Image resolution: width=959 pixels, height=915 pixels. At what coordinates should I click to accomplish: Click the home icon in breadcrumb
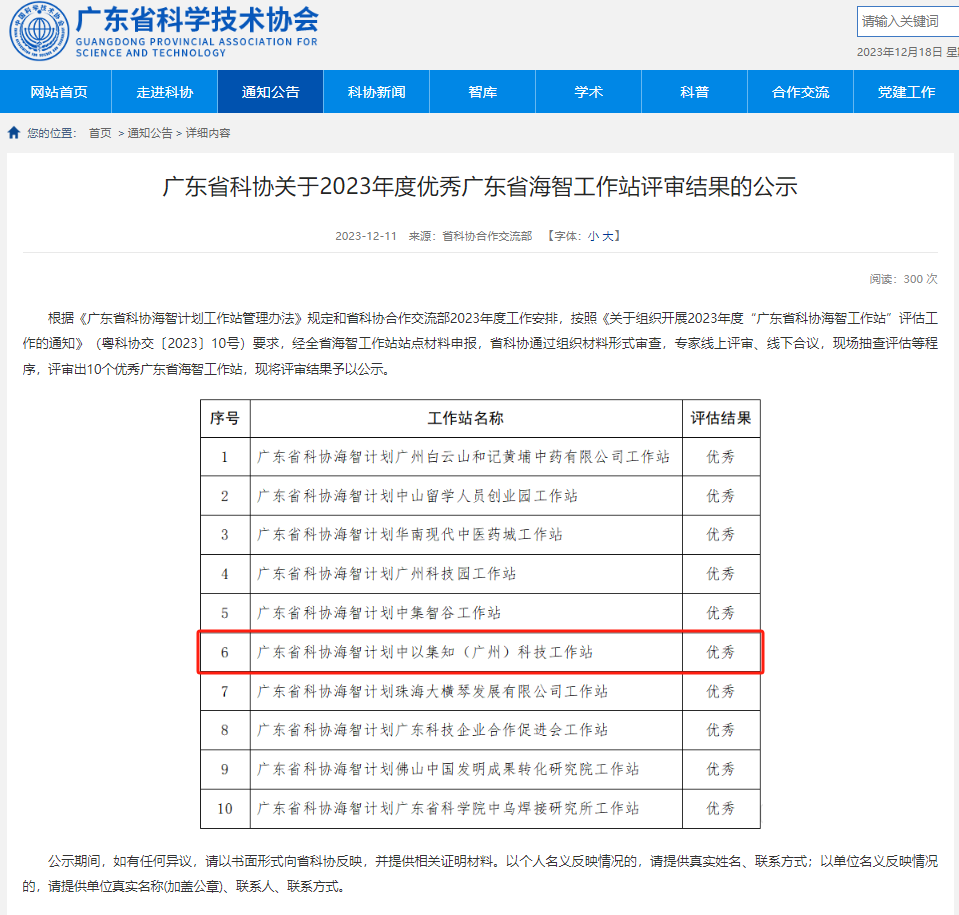coord(14,133)
